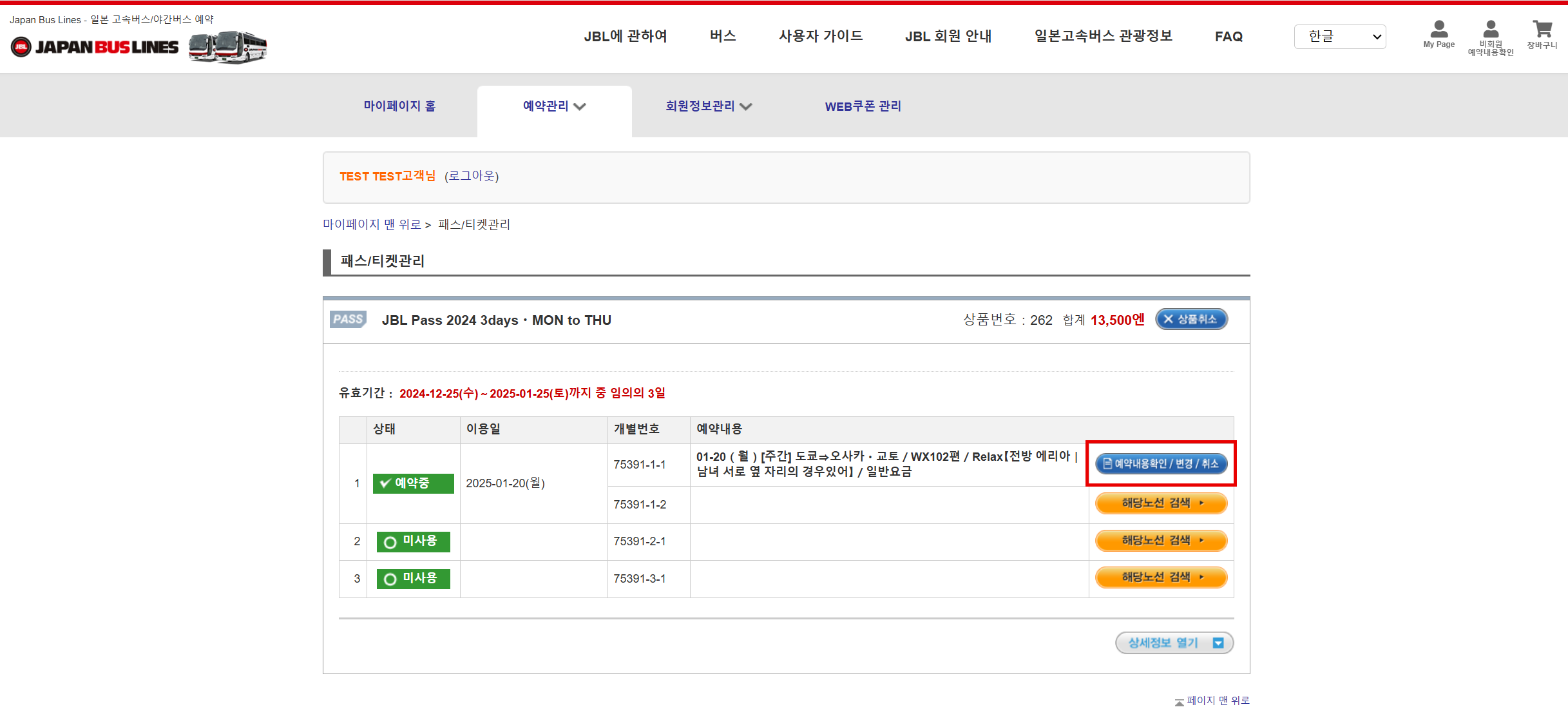The height and width of the screenshot is (718, 1568).
Task: Click 미사용 status badge in row 2
Action: point(413,541)
